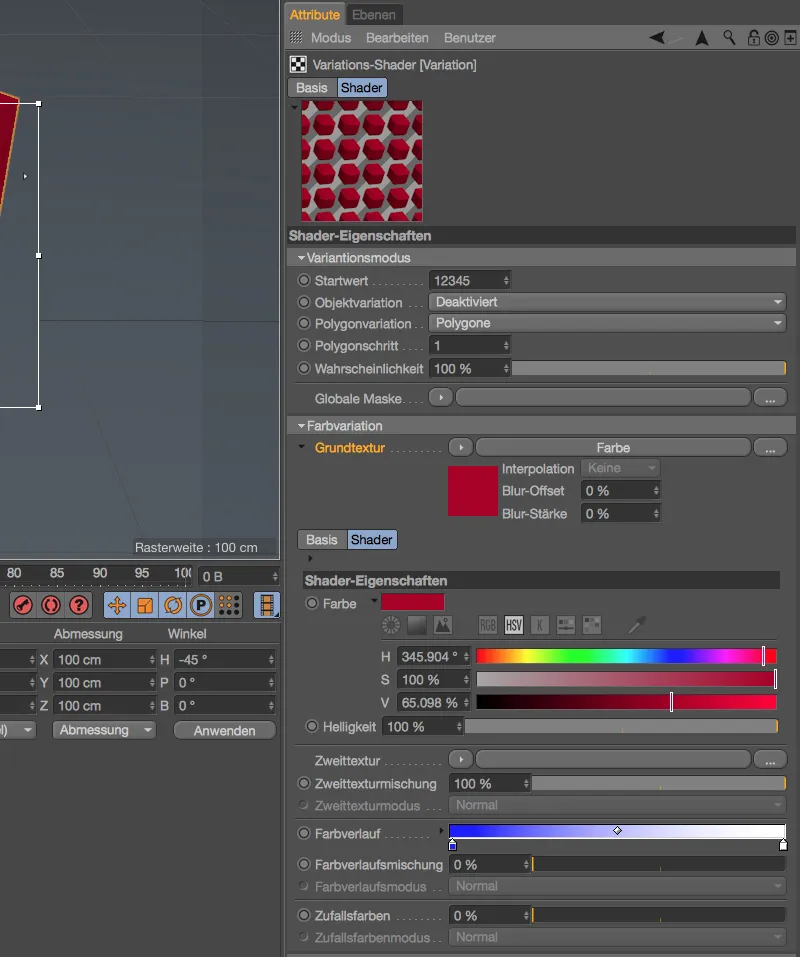This screenshot has height=957, width=800.
Task: Click the lock icon in the Attribute manager
Action: point(754,37)
